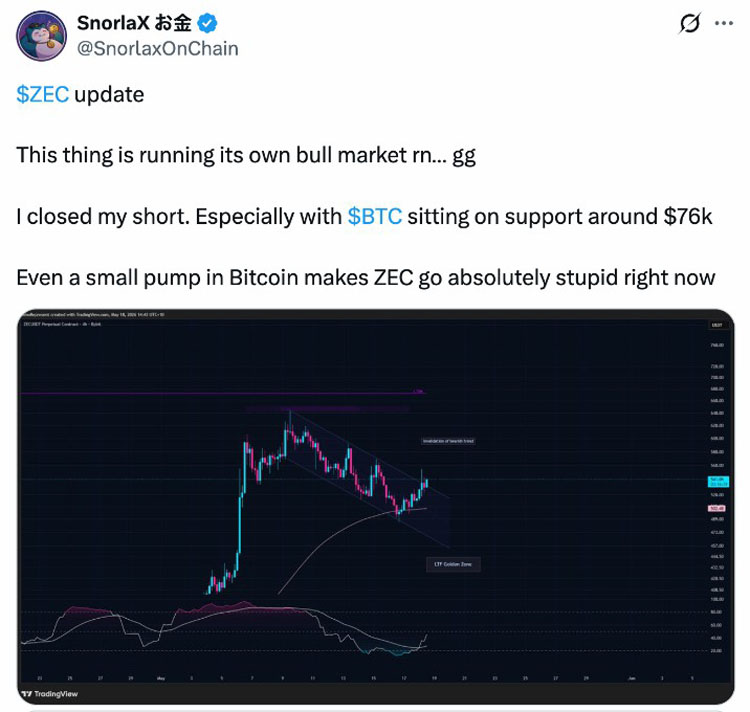This screenshot has width=750, height=712.
Task: Enlarge the ZEC TradingView chart image
Action: 375,506
